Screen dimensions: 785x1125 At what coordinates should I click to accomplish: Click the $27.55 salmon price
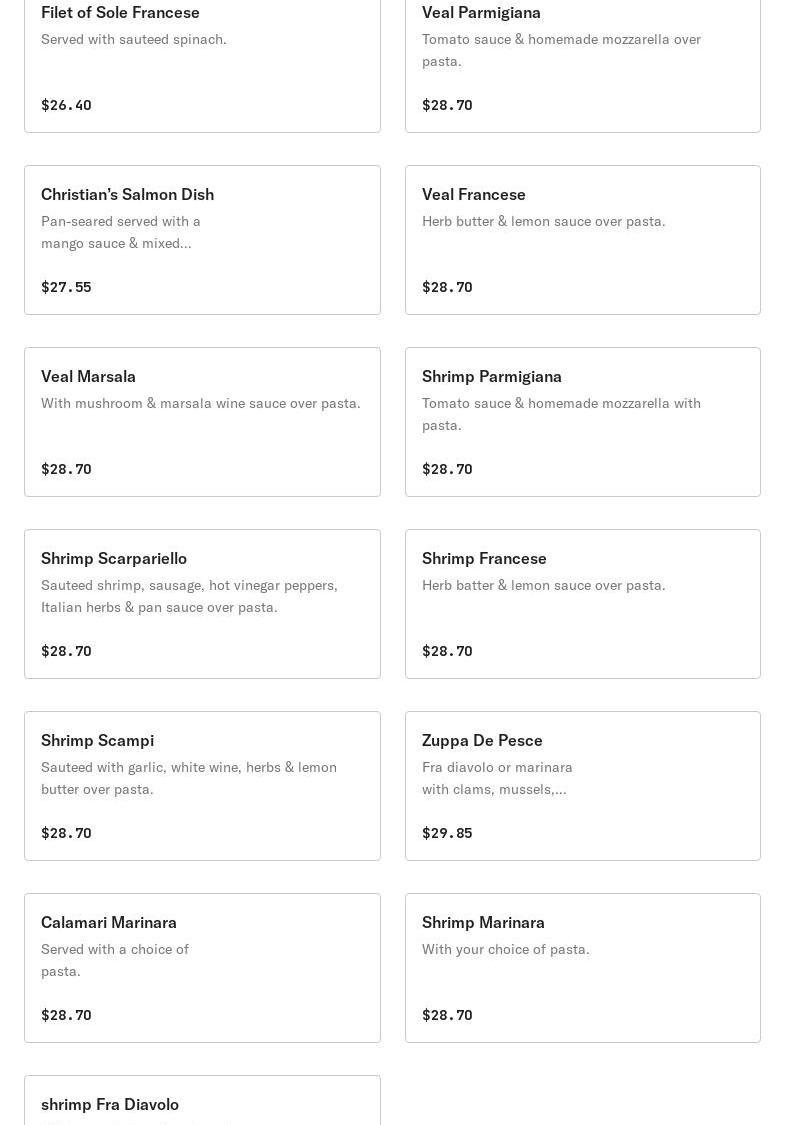66,287
